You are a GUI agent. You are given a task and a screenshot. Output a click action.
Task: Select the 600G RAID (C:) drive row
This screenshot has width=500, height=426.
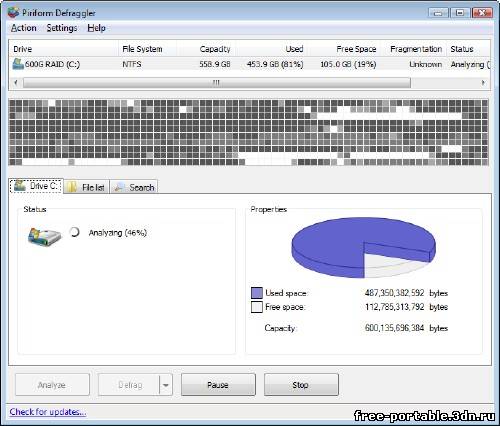click(x=250, y=64)
